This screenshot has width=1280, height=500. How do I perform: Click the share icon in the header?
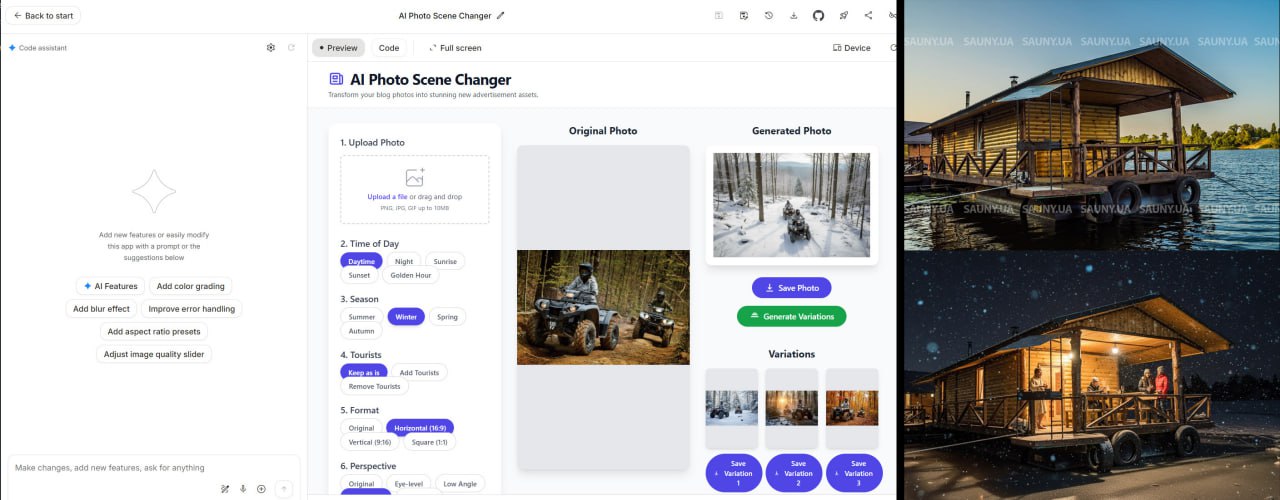[x=868, y=16]
